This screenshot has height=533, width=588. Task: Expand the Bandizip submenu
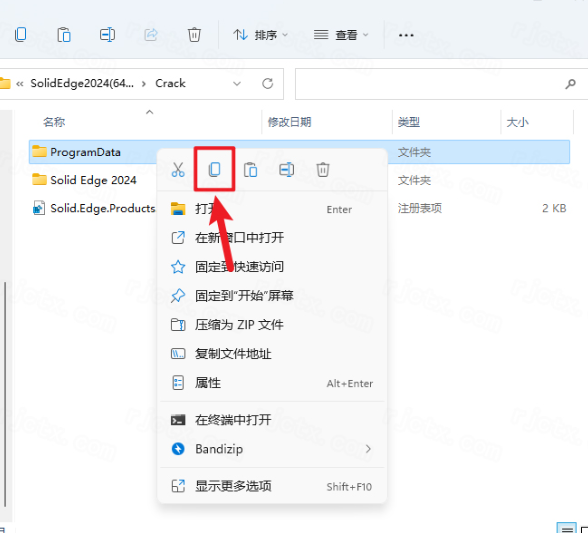272,449
